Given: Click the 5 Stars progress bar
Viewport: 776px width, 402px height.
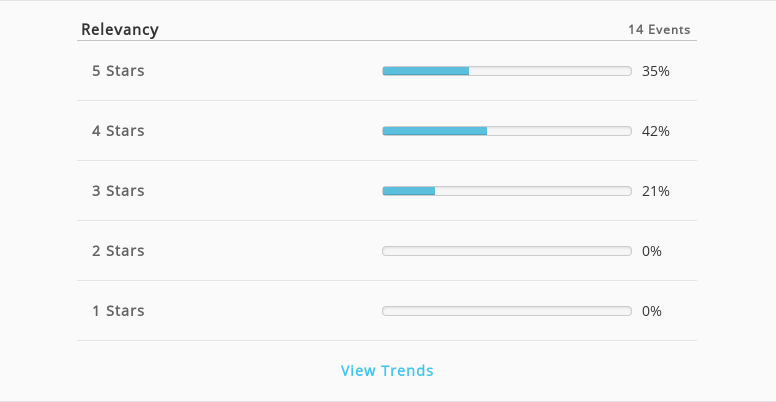Looking at the screenshot, I should click(x=507, y=71).
